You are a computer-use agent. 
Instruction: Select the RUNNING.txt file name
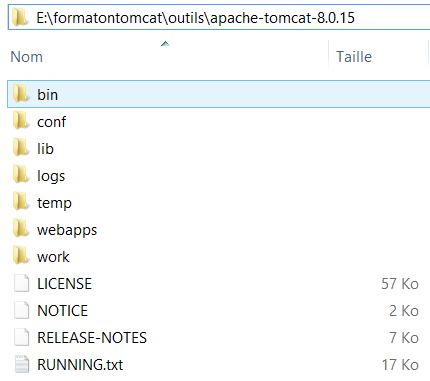pos(80,365)
